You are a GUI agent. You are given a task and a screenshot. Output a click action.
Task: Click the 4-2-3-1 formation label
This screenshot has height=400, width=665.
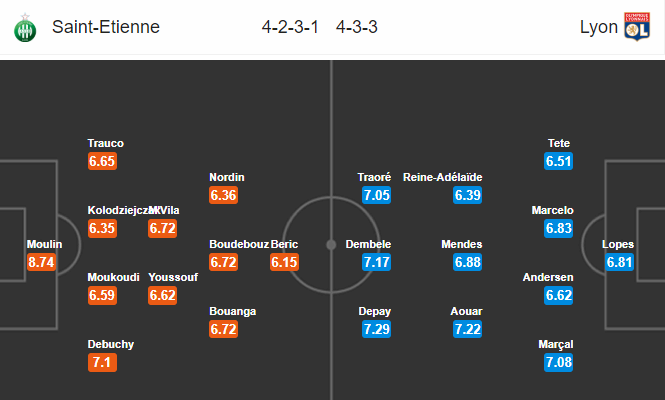tap(290, 27)
